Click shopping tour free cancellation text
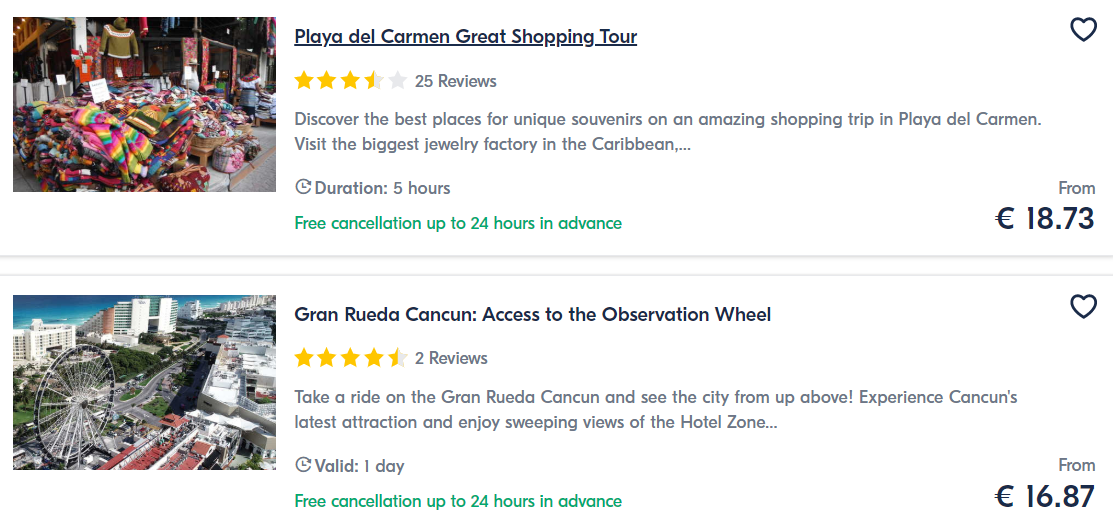The height and width of the screenshot is (524, 1113). click(x=458, y=223)
